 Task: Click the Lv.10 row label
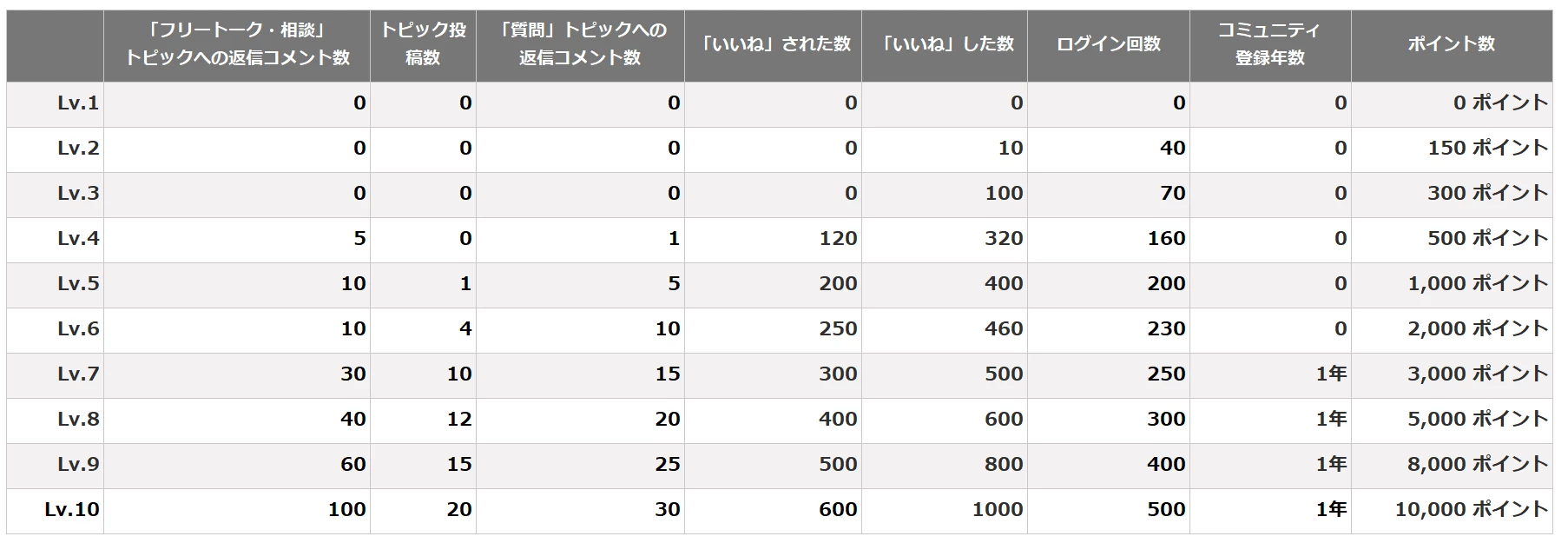(x=71, y=510)
